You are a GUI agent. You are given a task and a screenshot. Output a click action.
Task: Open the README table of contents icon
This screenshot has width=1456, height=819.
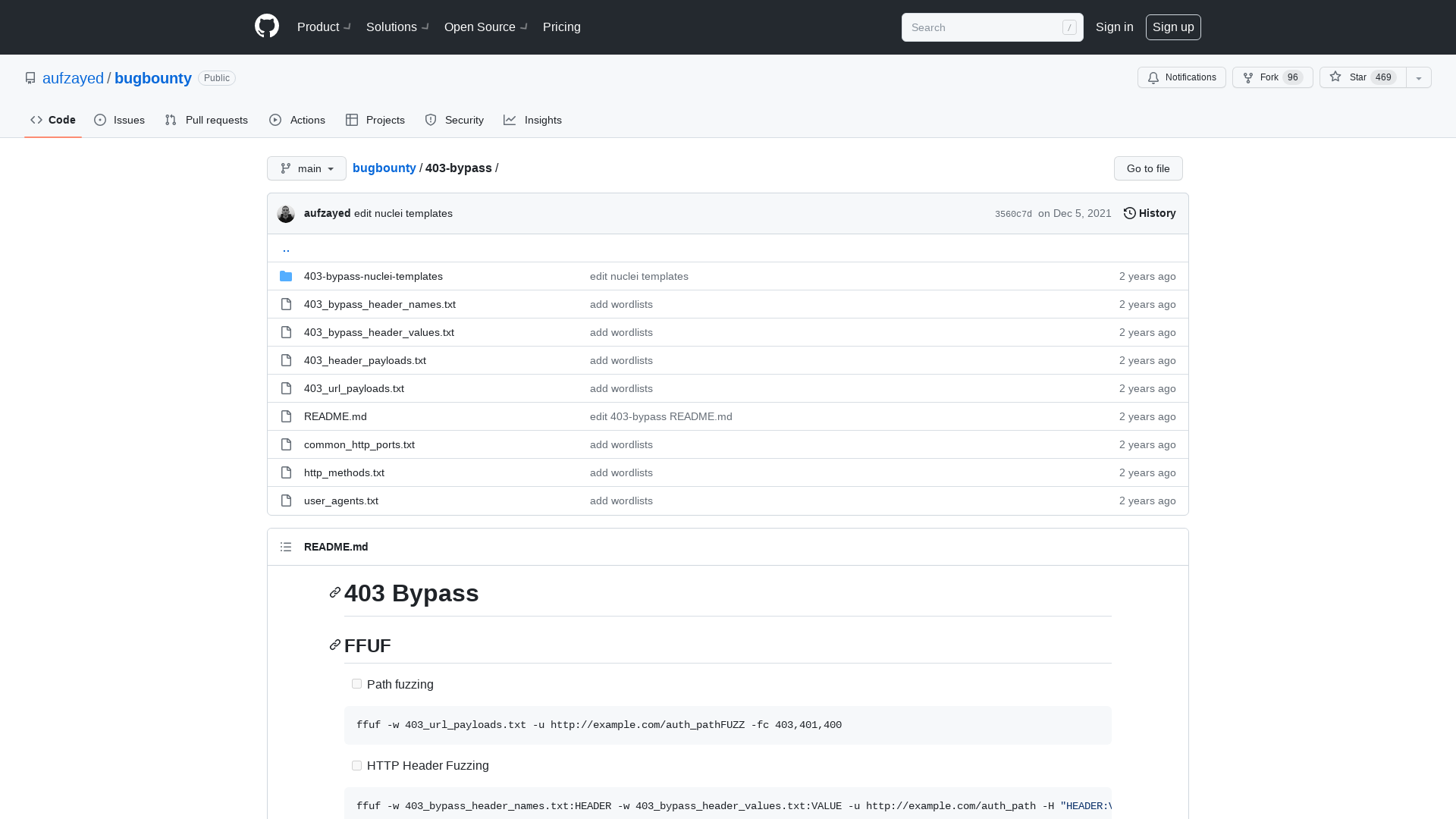(x=286, y=547)
